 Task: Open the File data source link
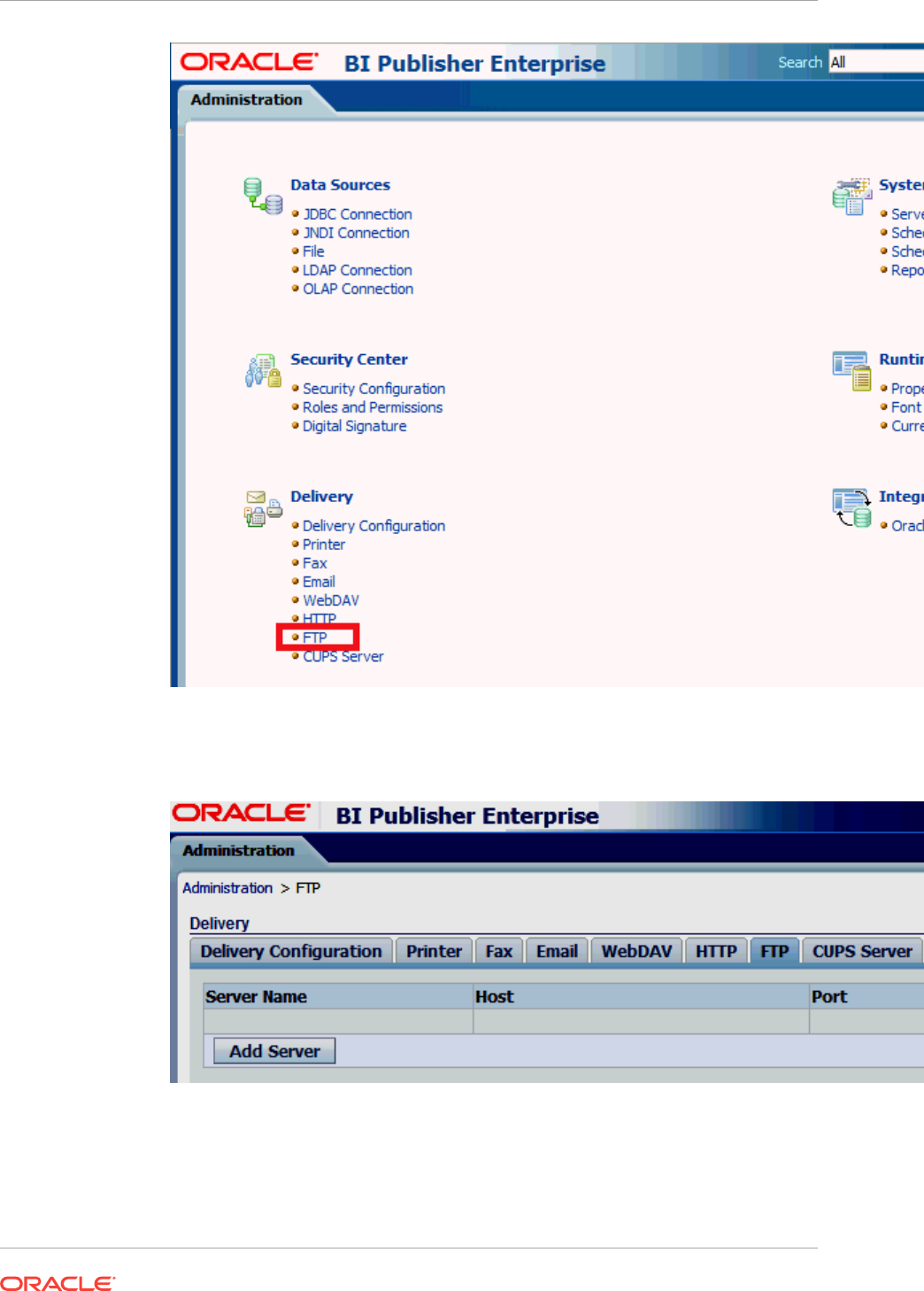[313, 251]
